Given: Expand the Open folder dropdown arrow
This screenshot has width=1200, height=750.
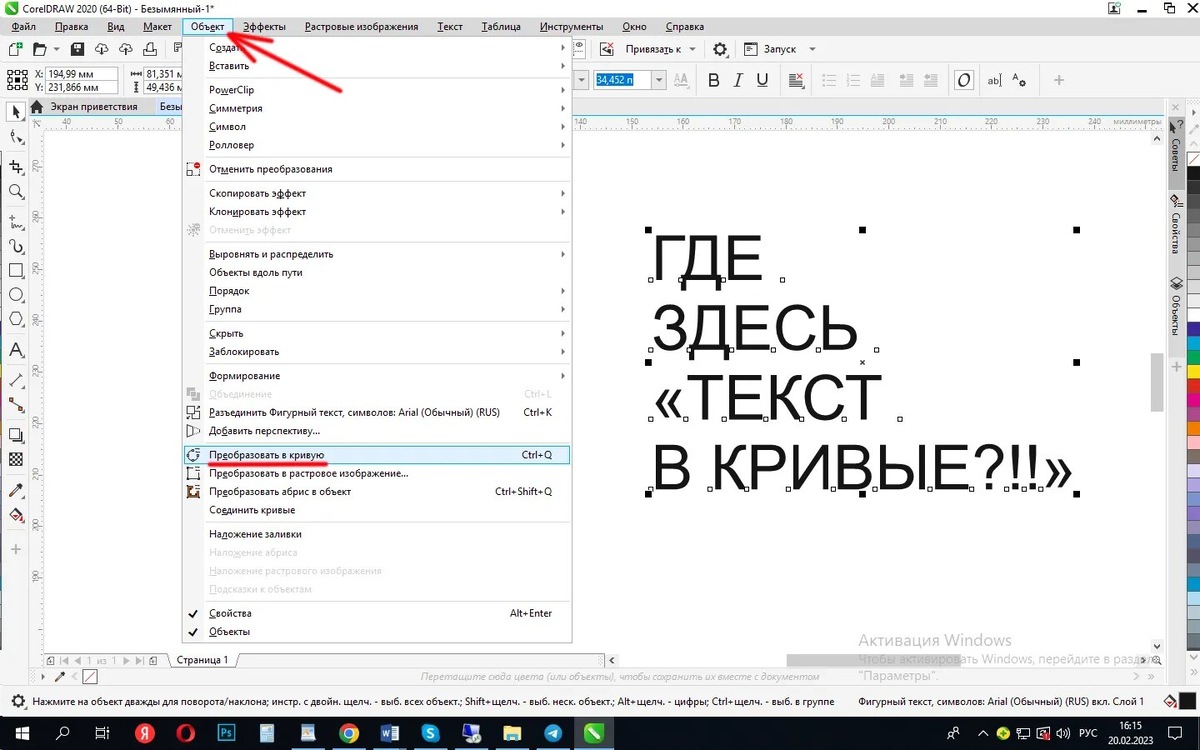Looking at the screenshot, I should pyautogui.click(x=57, y=49).
